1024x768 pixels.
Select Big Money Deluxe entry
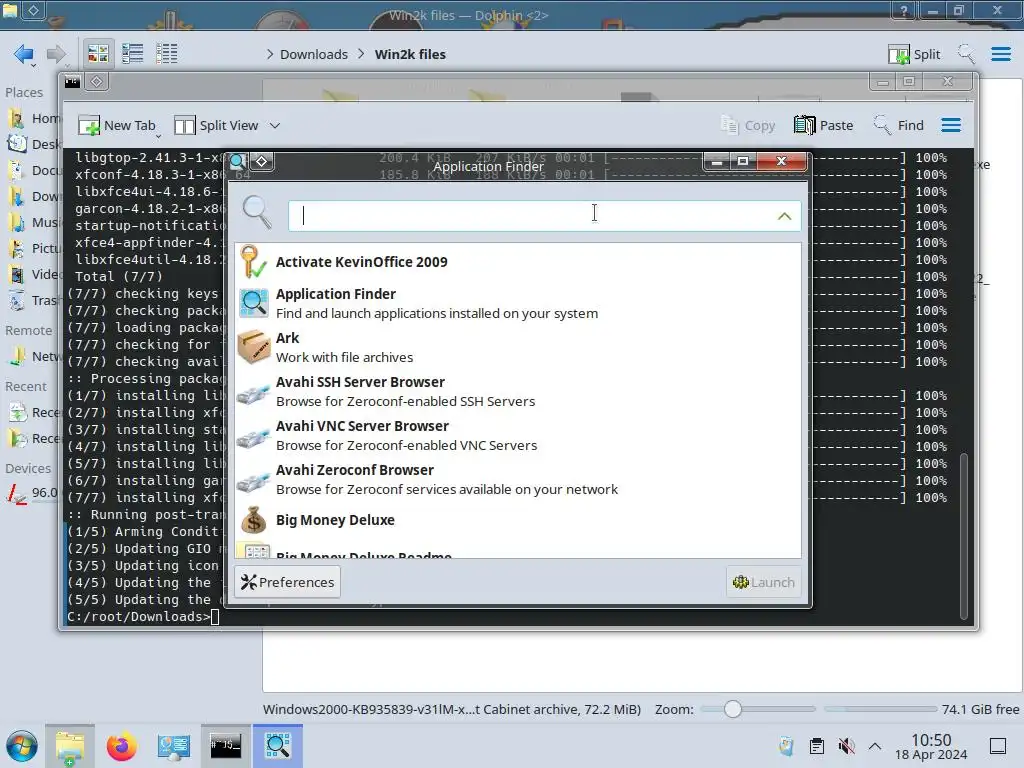click(518, 520)
